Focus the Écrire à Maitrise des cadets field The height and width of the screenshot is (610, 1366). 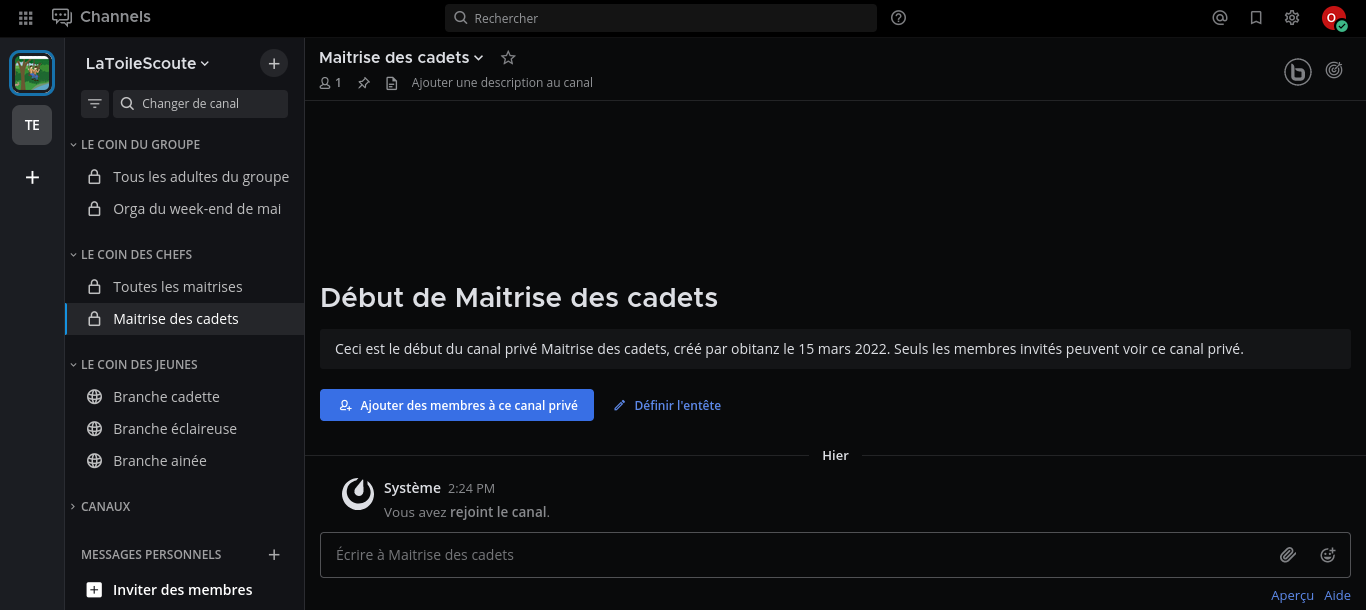click(x=790, y=555)
